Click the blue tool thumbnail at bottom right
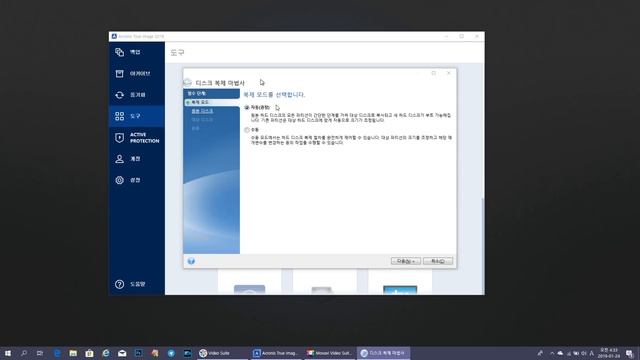 (400, 290)
